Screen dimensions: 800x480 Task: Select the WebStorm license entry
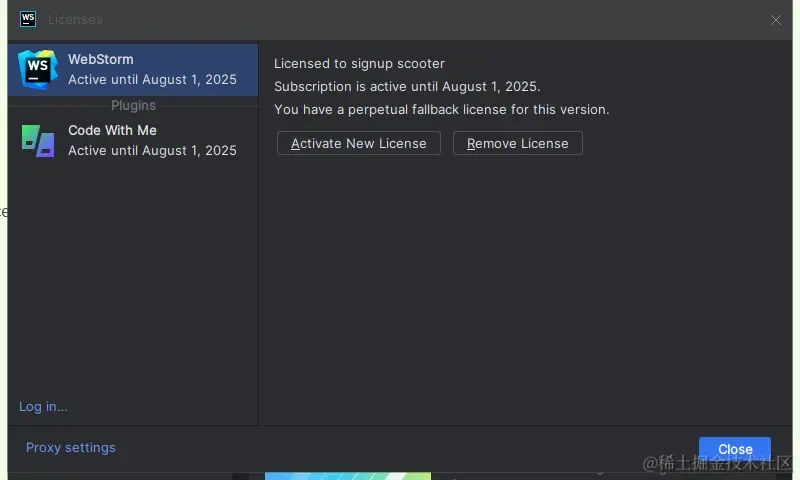tap(133, 69)
